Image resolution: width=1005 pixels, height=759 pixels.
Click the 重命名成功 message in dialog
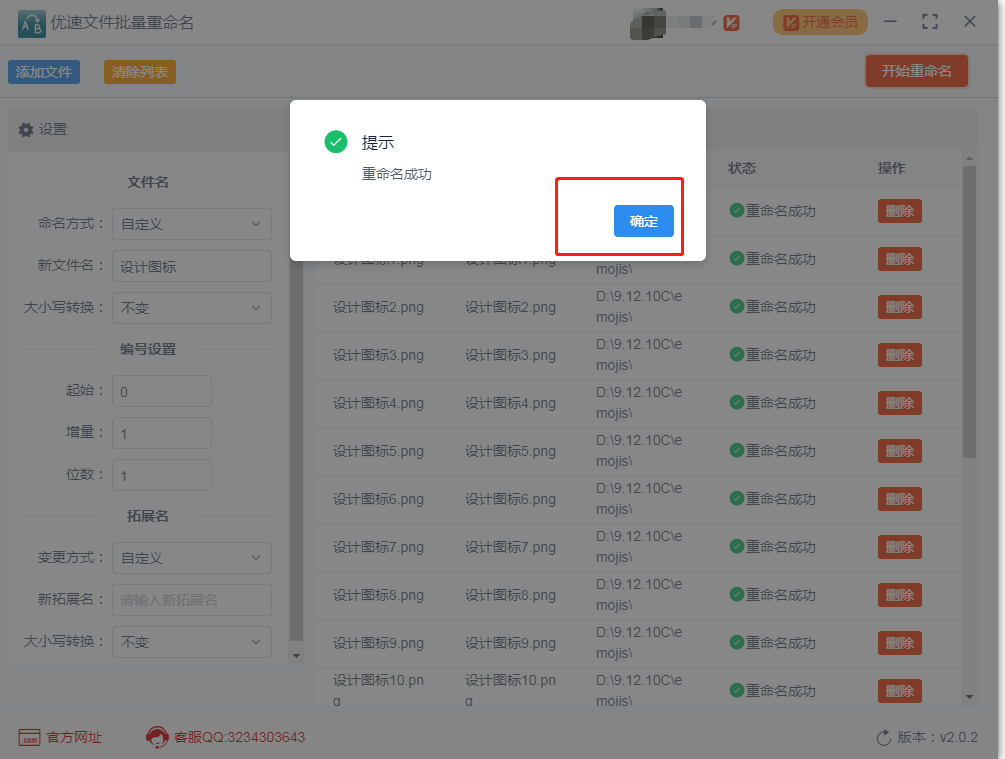[397, 174]
